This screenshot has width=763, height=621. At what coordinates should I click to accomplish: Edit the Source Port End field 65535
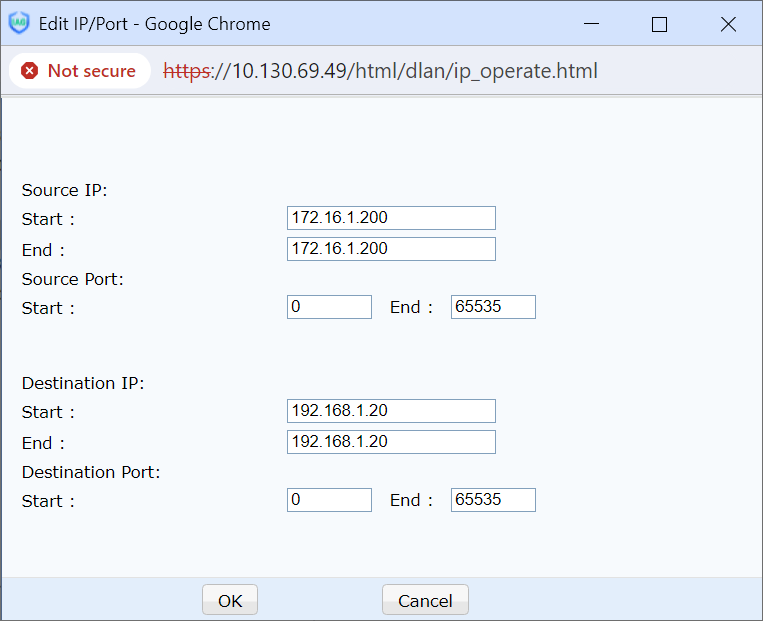coord(493,307)
